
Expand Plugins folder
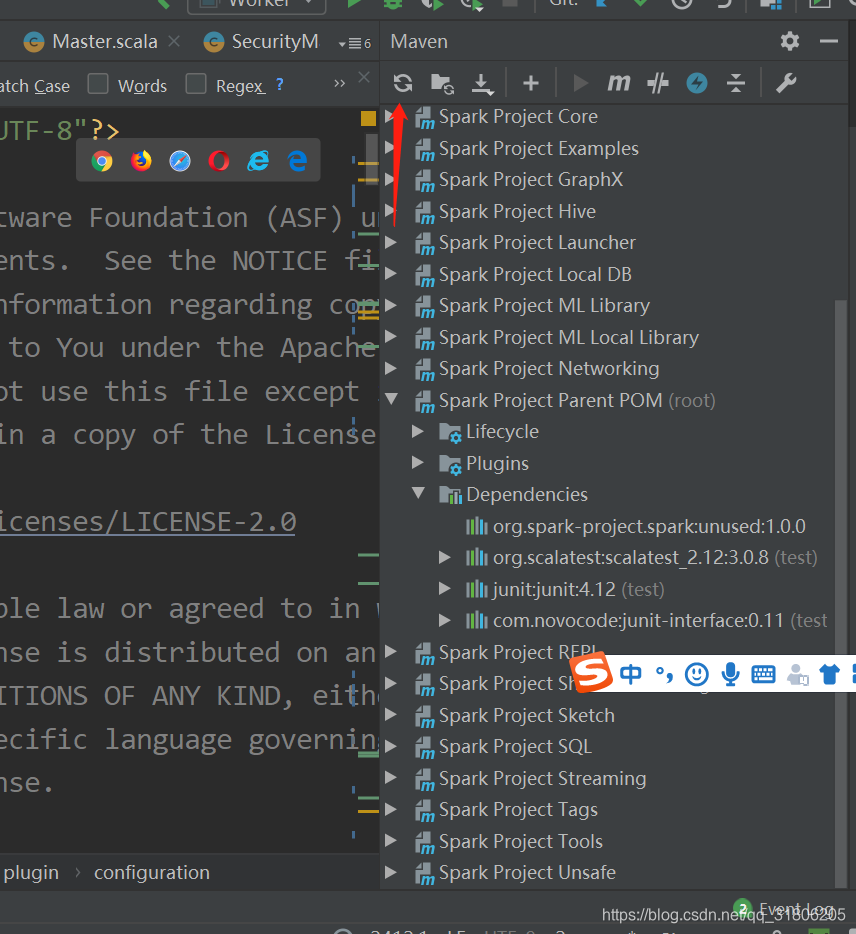click(418, 462)
